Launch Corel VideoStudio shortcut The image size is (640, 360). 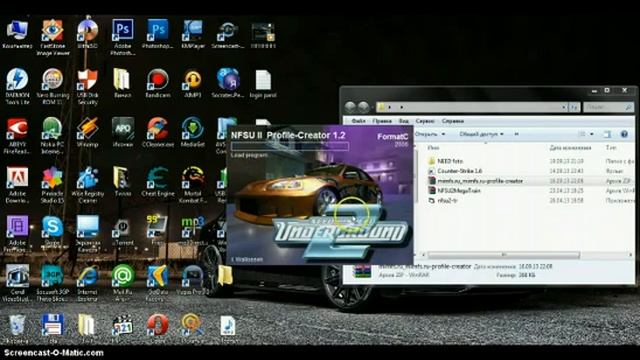tap(17, 283)
